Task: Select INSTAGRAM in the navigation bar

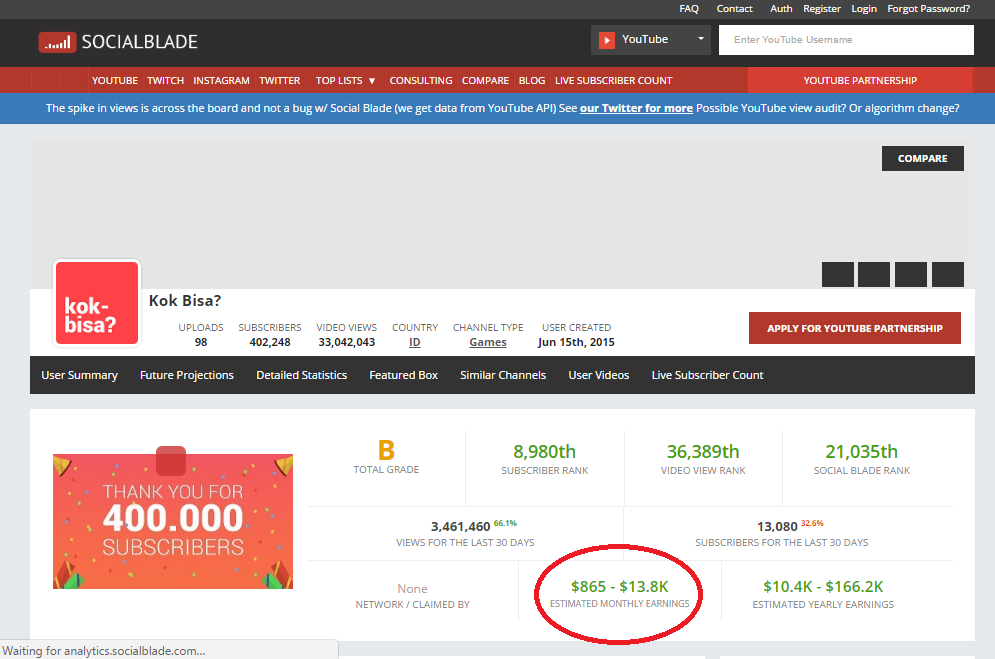Action: 221,81
